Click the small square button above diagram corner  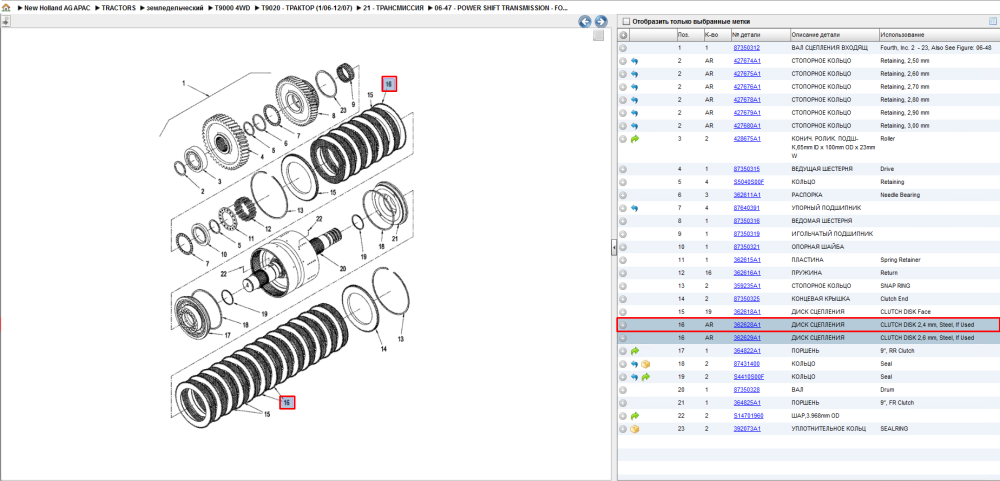598,36
